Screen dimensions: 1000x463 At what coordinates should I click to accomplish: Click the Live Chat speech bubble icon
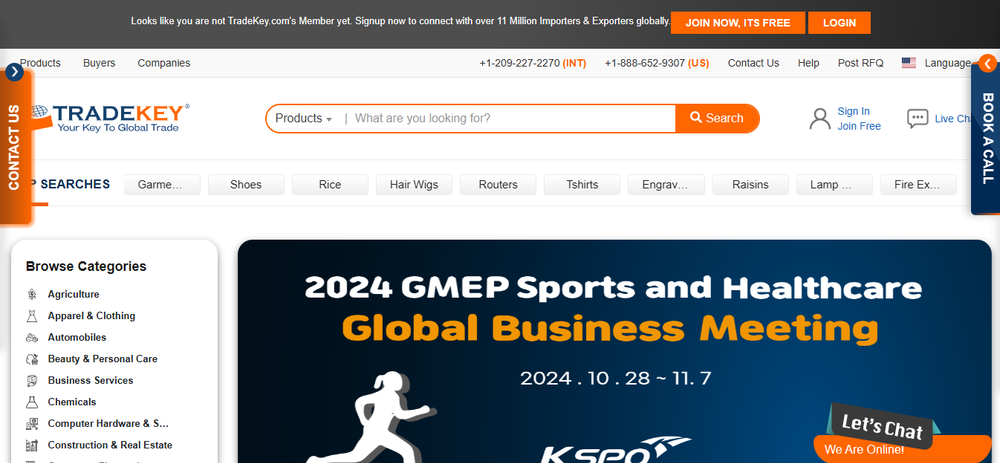[917, 119]
